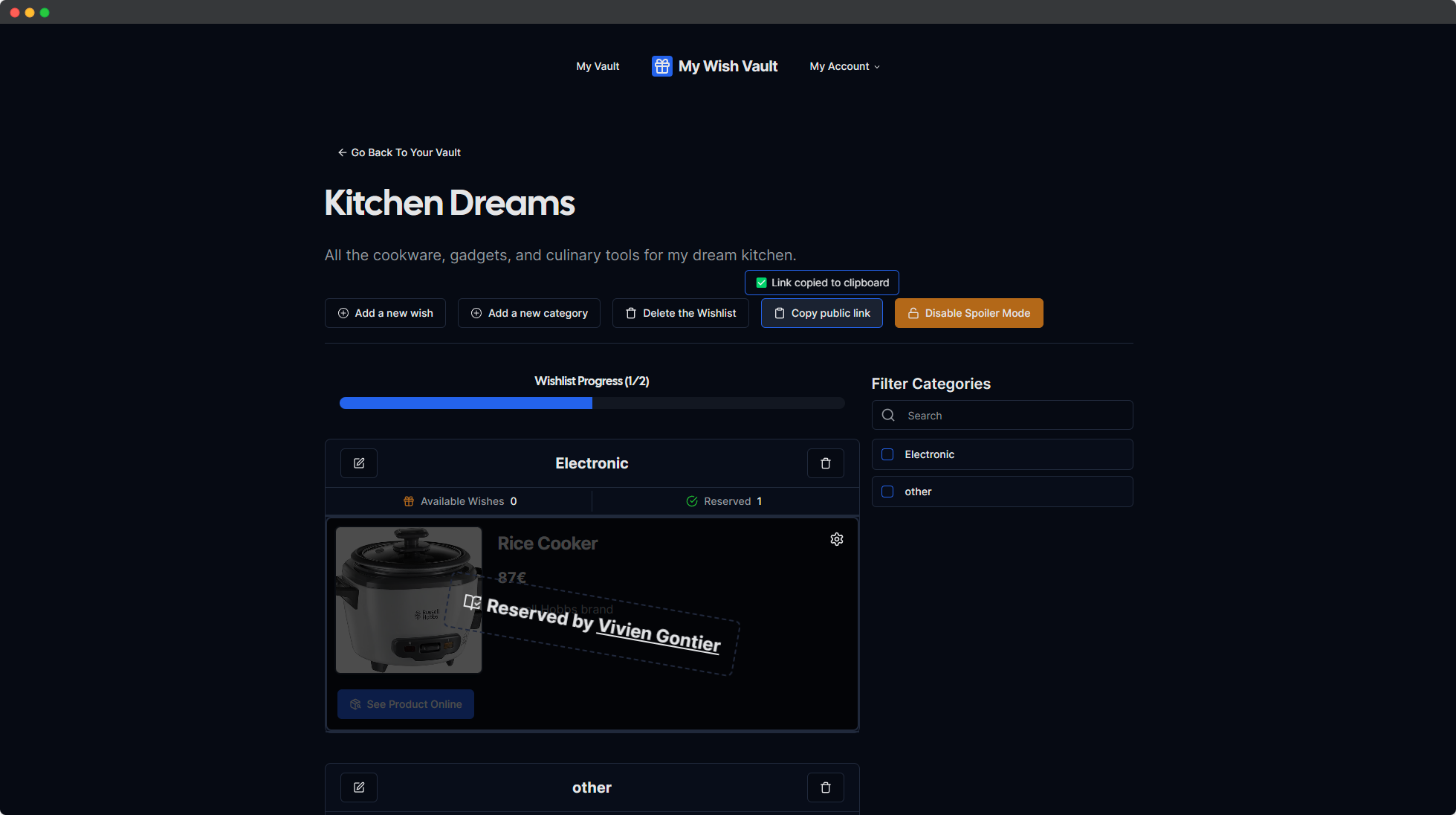Open the My Vault nav item
The width and height of the screenshot is (1456, 815).
(x=598, y=66)
